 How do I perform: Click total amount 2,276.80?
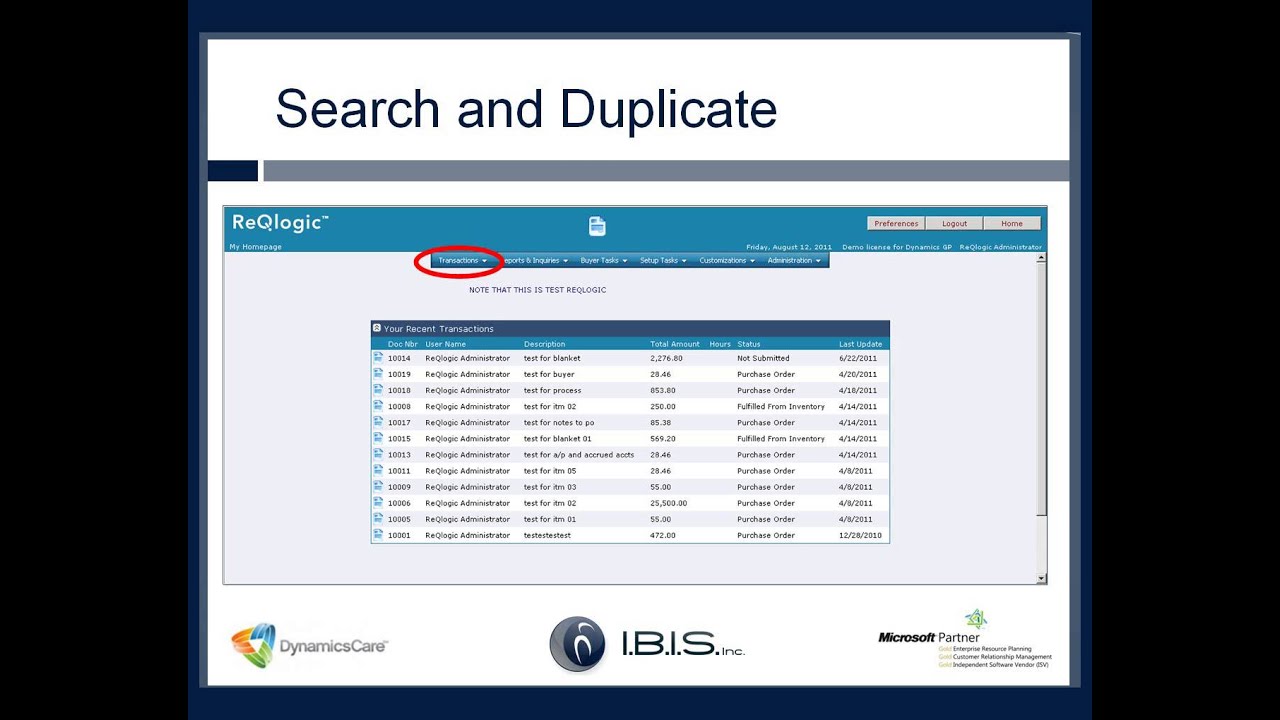click(x=666, y=358)
